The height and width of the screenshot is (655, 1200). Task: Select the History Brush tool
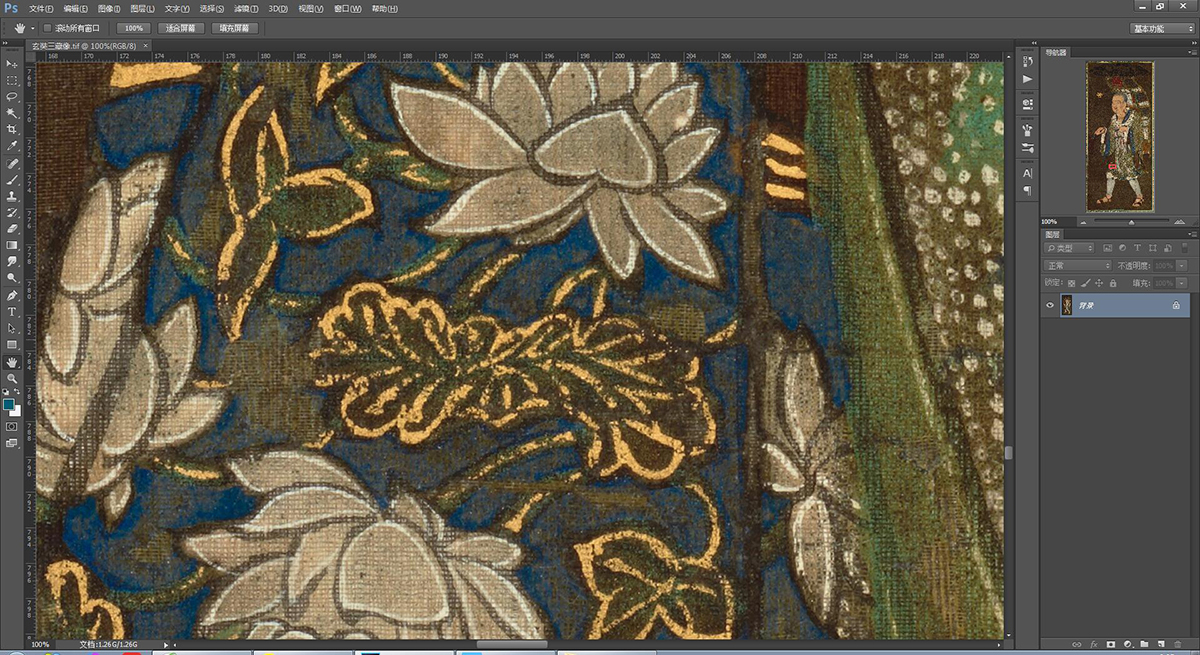pyautogui.click(x=12, y=213)
